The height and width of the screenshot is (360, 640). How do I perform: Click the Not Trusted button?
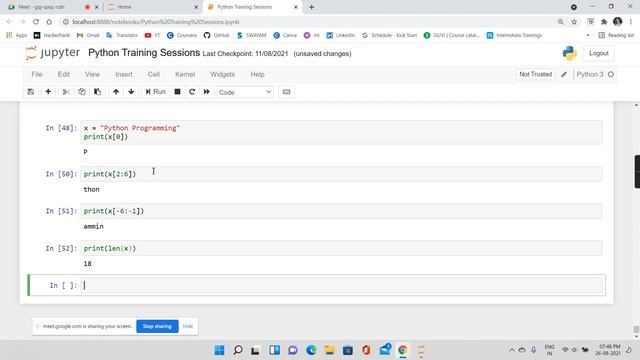[536, 74]
